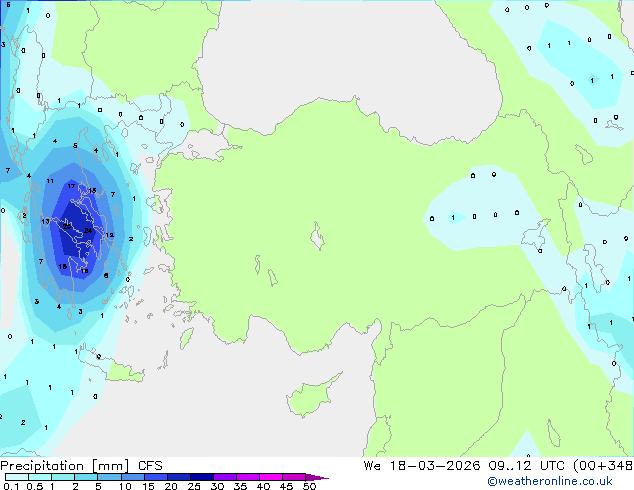Click the 0.1–0.5 mm palest legend swatch
The height and width of the screenshot is (490, 634).
tap(17, 477)
